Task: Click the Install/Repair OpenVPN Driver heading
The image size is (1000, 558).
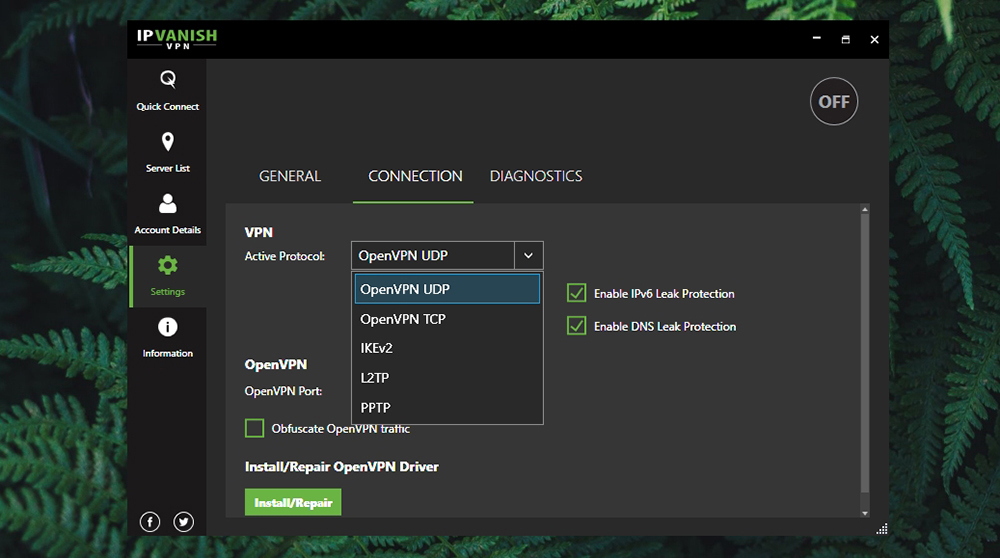Action: [342, 467]
